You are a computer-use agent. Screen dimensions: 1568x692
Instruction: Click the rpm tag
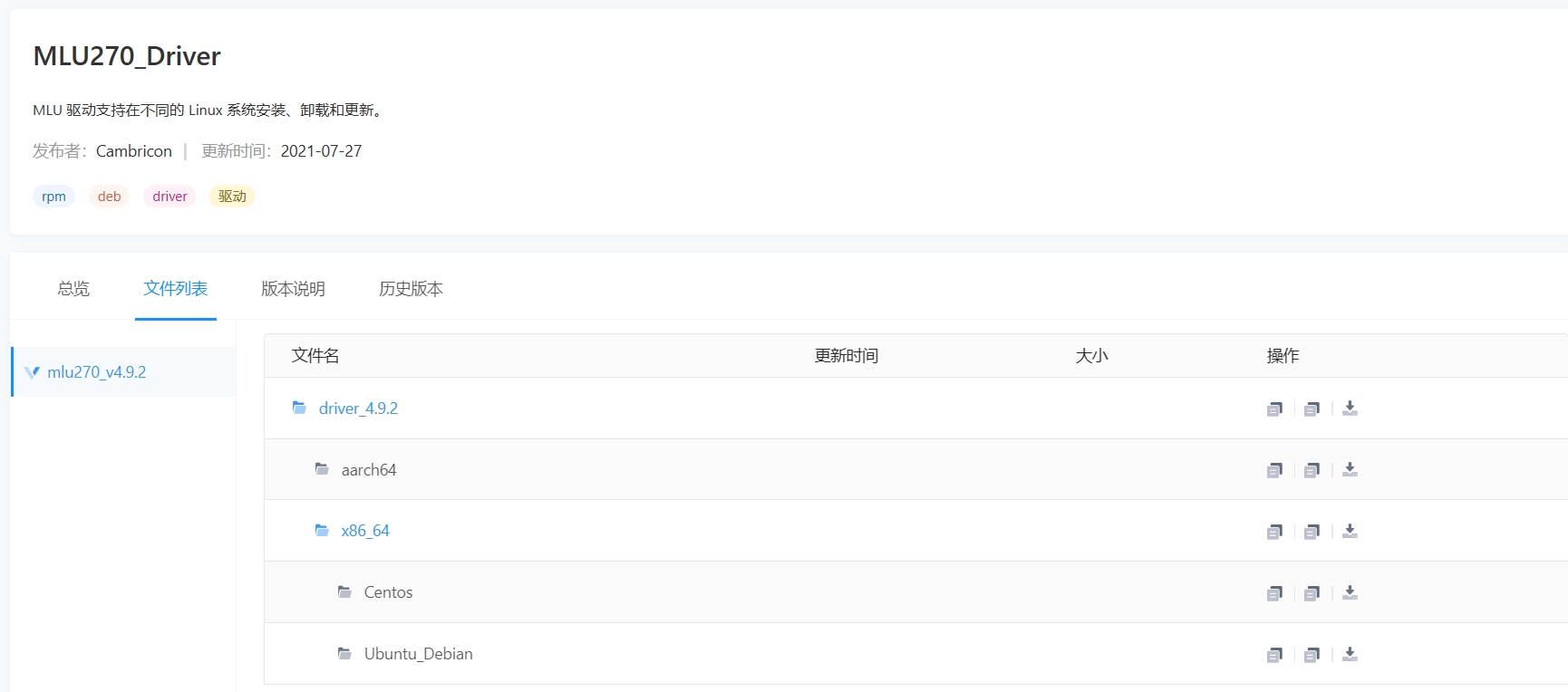(x=53, y=197)
